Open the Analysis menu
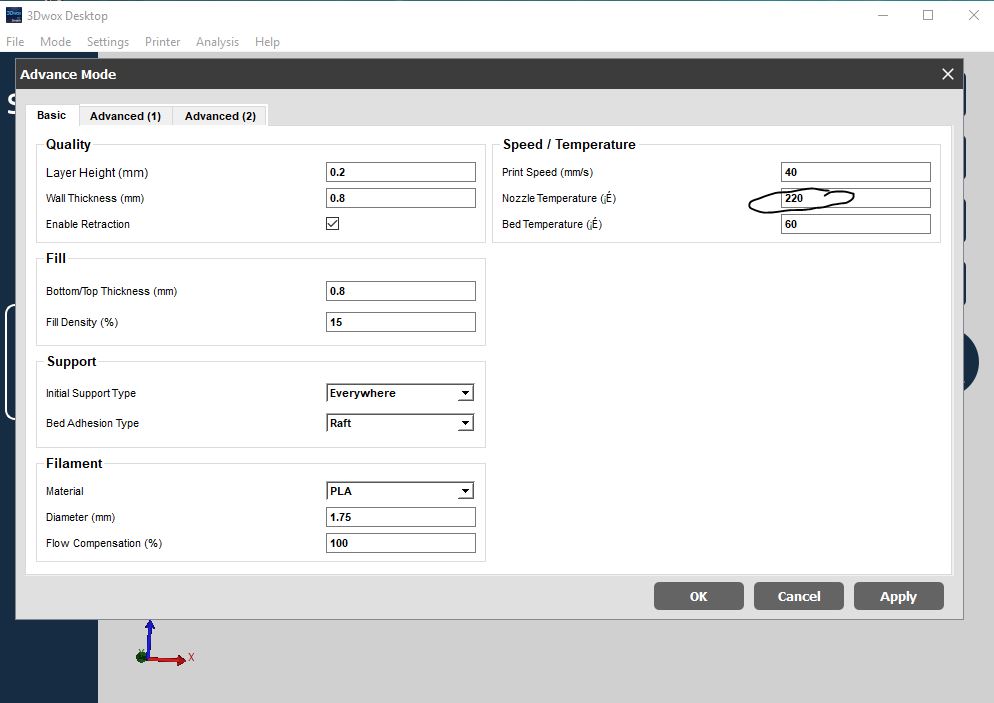 coord(217,42)
